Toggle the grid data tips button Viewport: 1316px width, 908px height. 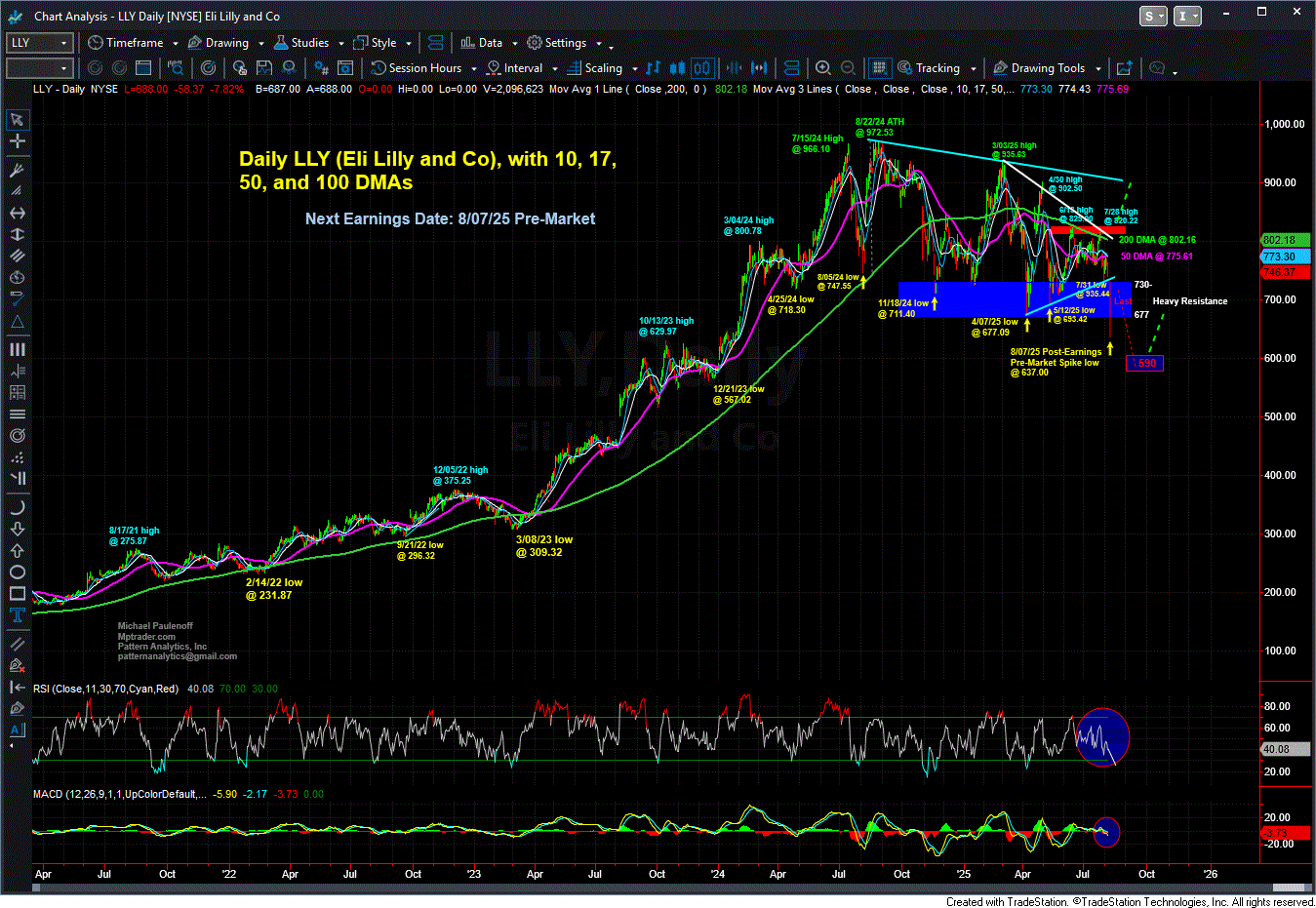click(879, 68)
